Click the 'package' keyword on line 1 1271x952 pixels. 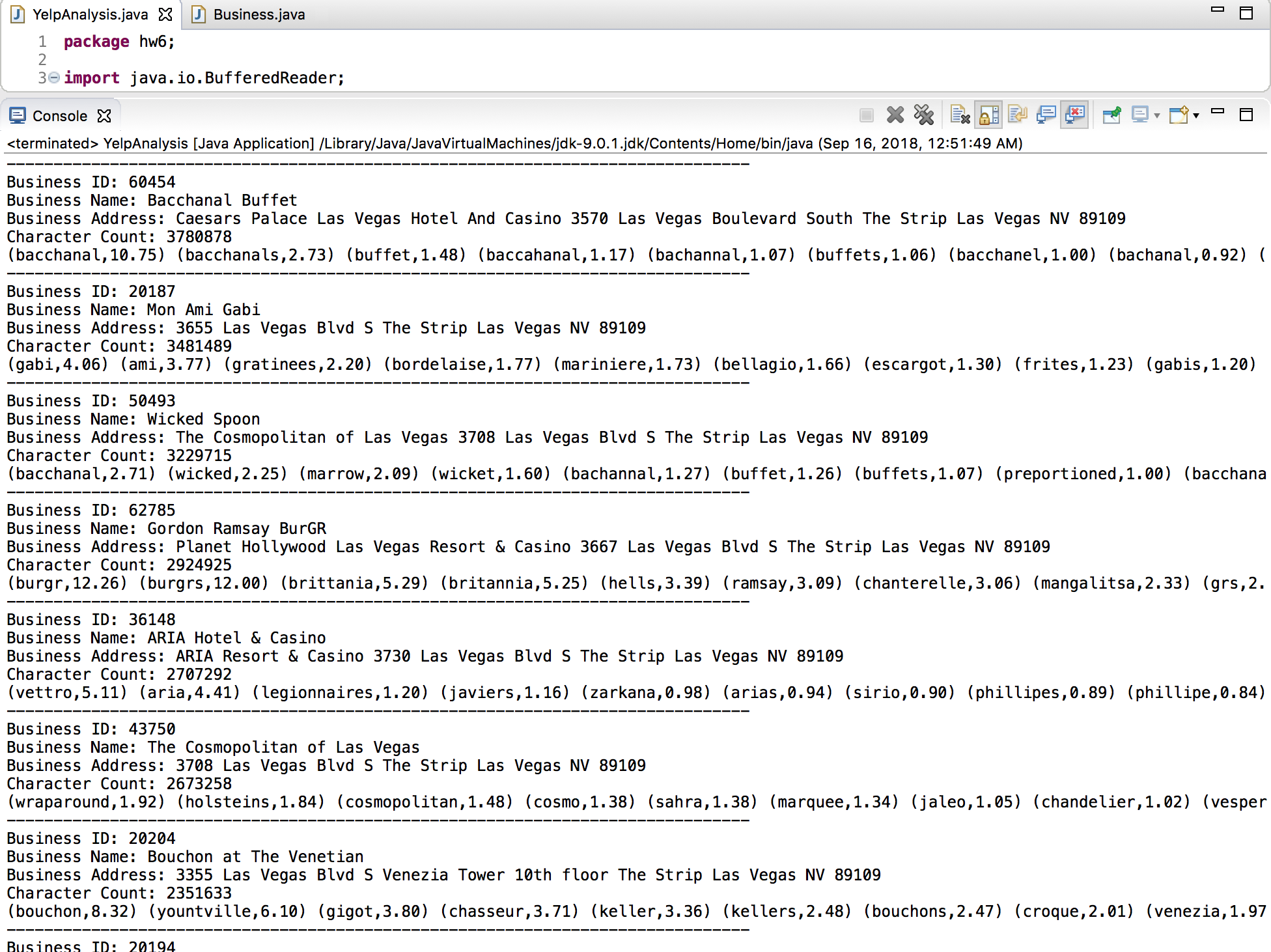[96, 42]
